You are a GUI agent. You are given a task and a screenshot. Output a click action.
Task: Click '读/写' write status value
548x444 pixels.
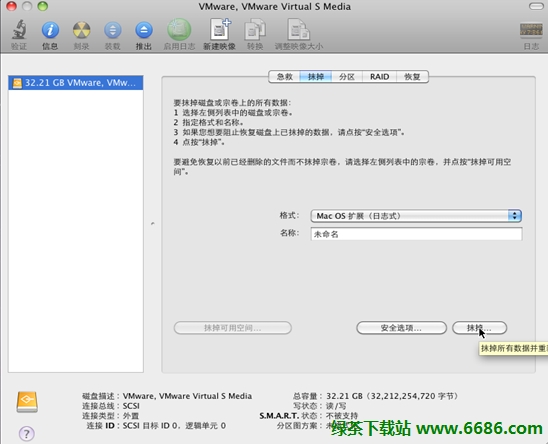pyautogui.click(x=336, y=406)
